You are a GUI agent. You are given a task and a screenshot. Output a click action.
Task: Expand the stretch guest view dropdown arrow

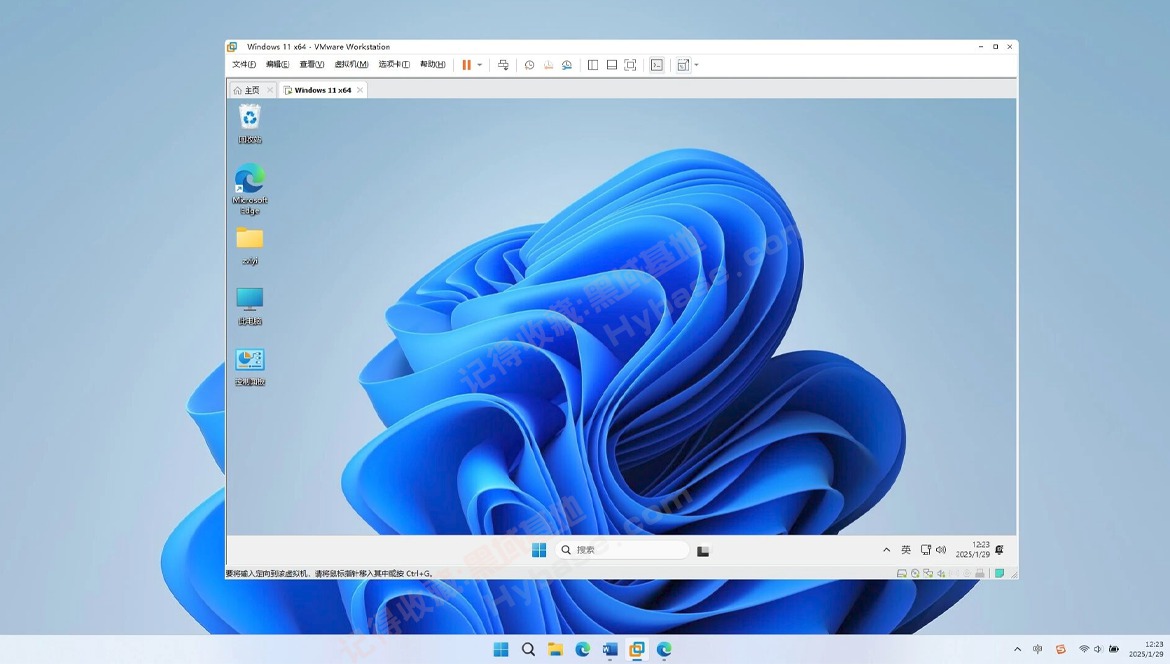tap(697, 65)
